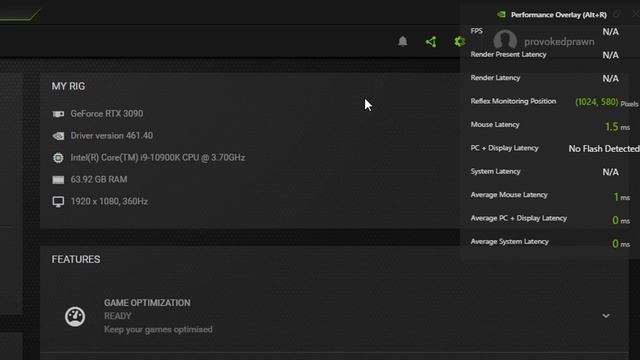
Task: Click the Average Mouse Latency label
Action: pos(509,195)
